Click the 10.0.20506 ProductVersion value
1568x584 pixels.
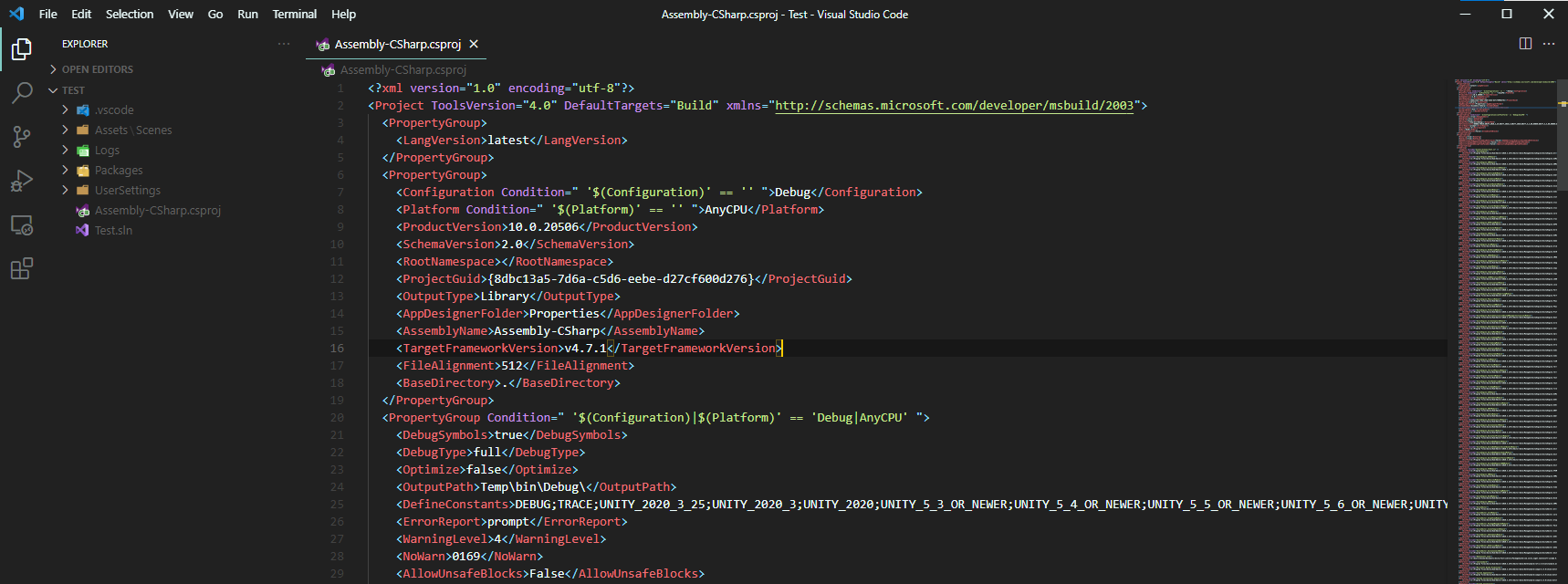543,227
